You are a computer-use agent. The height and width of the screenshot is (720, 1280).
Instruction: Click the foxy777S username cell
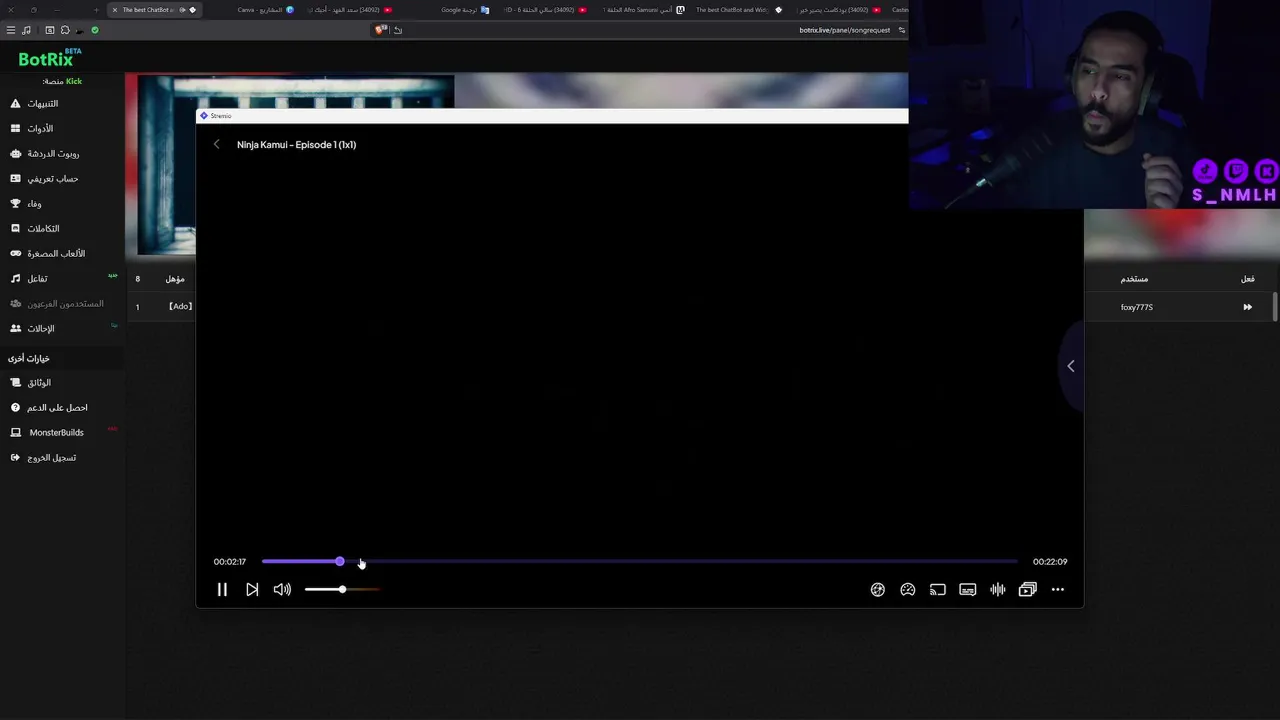tap(1137, 307)
